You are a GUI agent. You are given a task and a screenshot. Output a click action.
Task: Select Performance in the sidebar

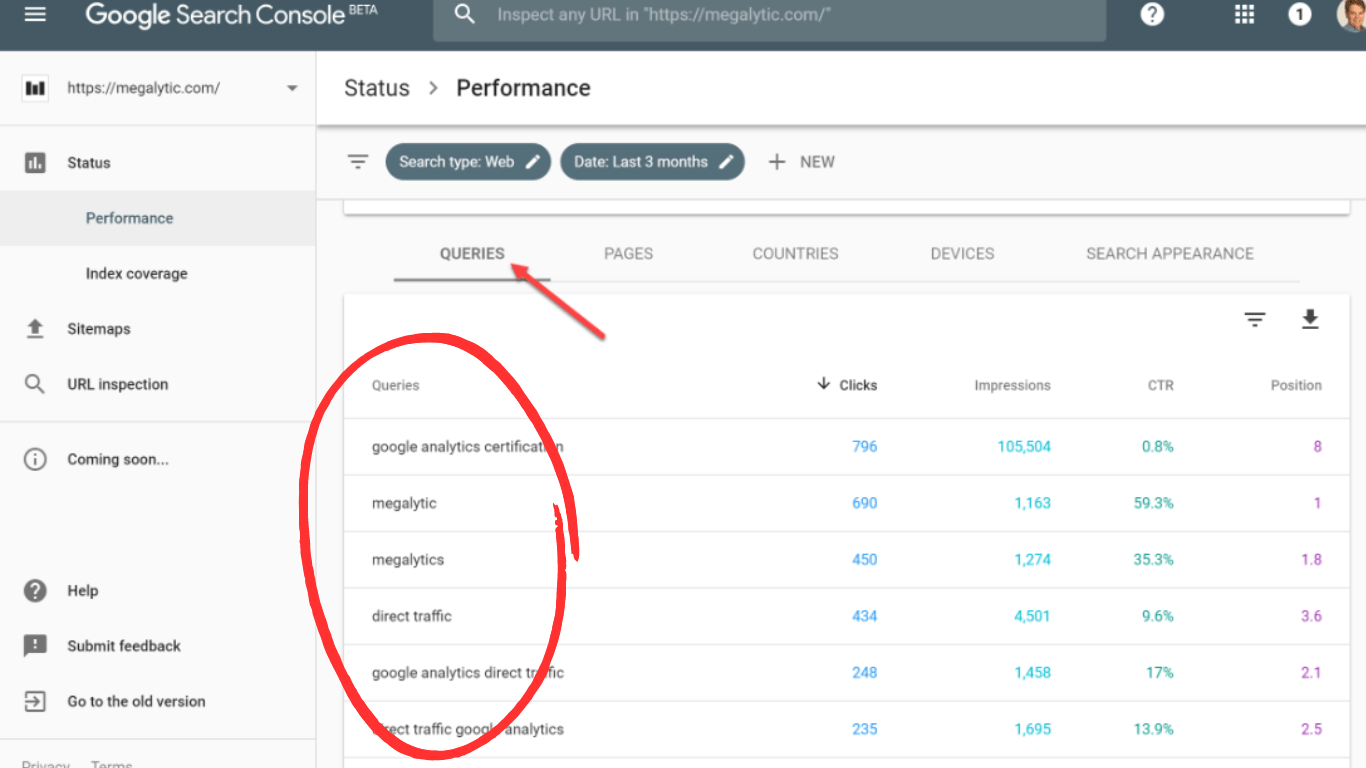[x=158, y=218]
